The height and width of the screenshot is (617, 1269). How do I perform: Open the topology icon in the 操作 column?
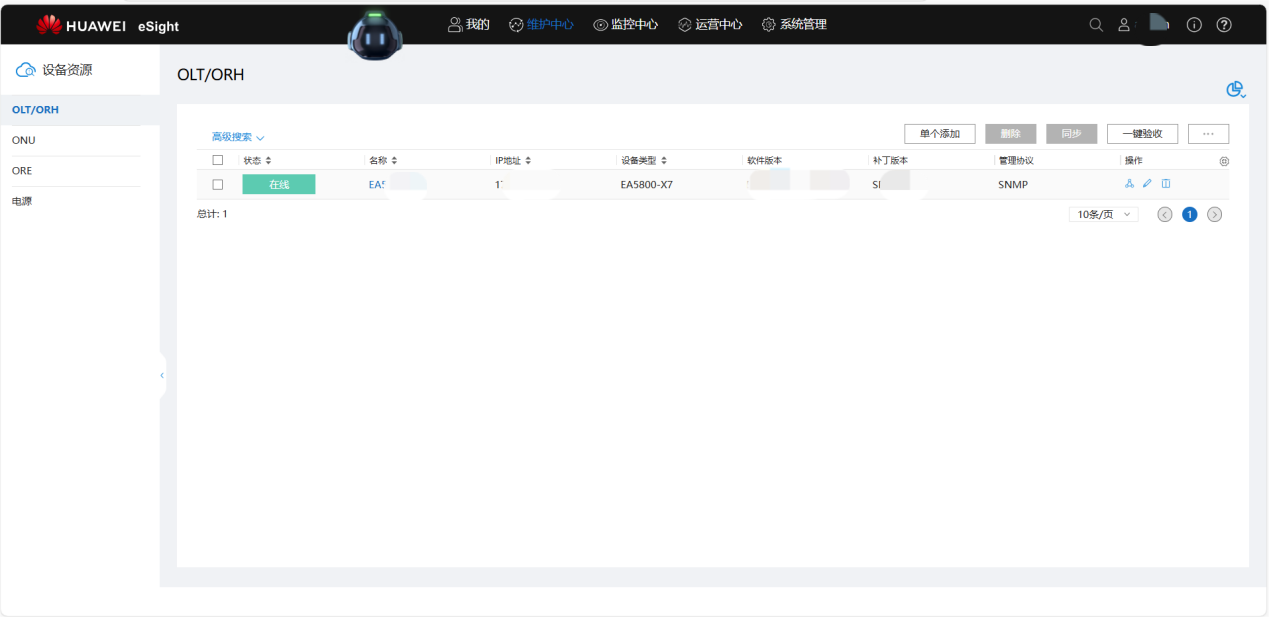1129,183
